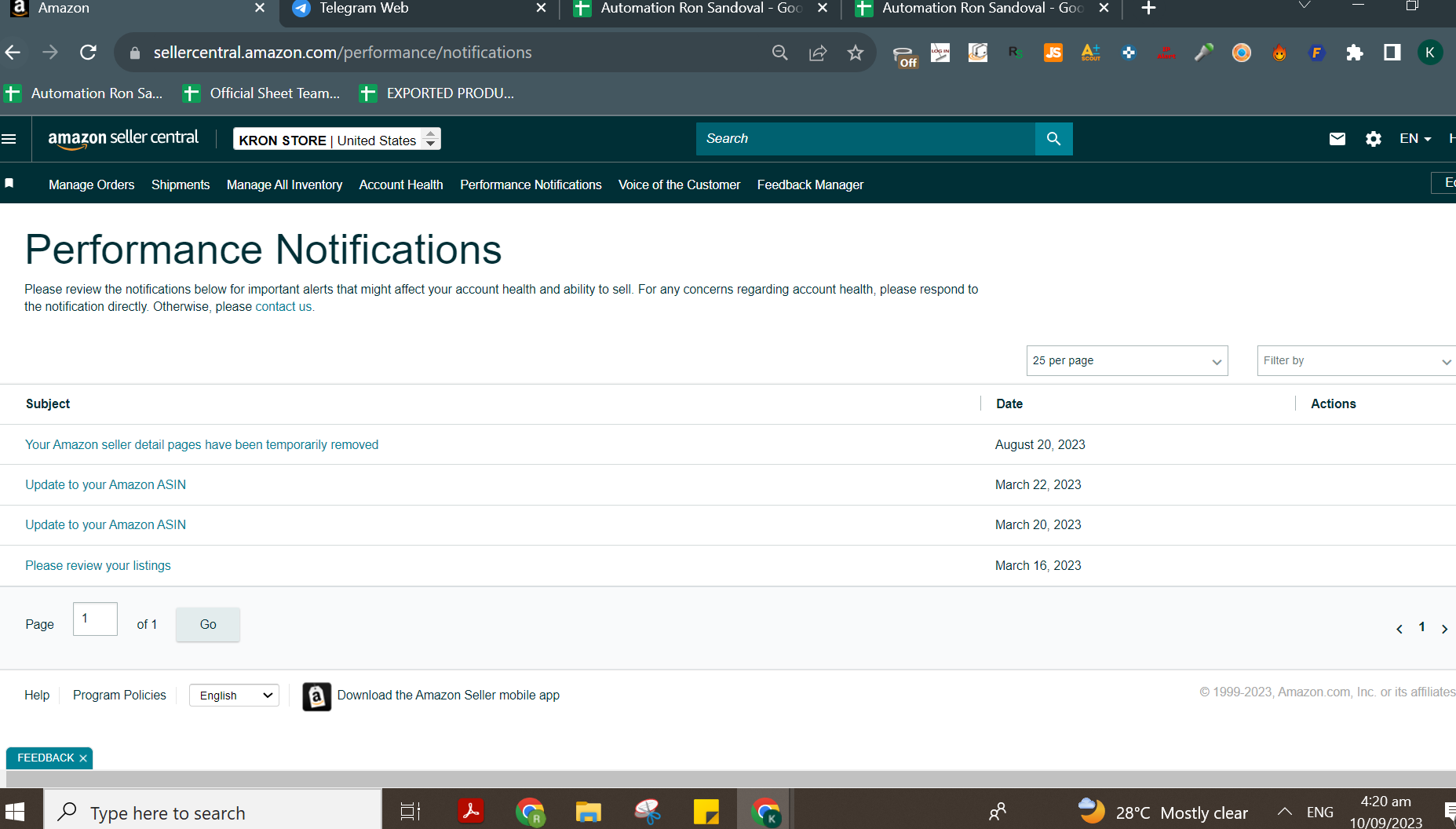Open the temporarily removed detail pages notification
This screenshot has height=829, width=1456.
tap(202, 445)
